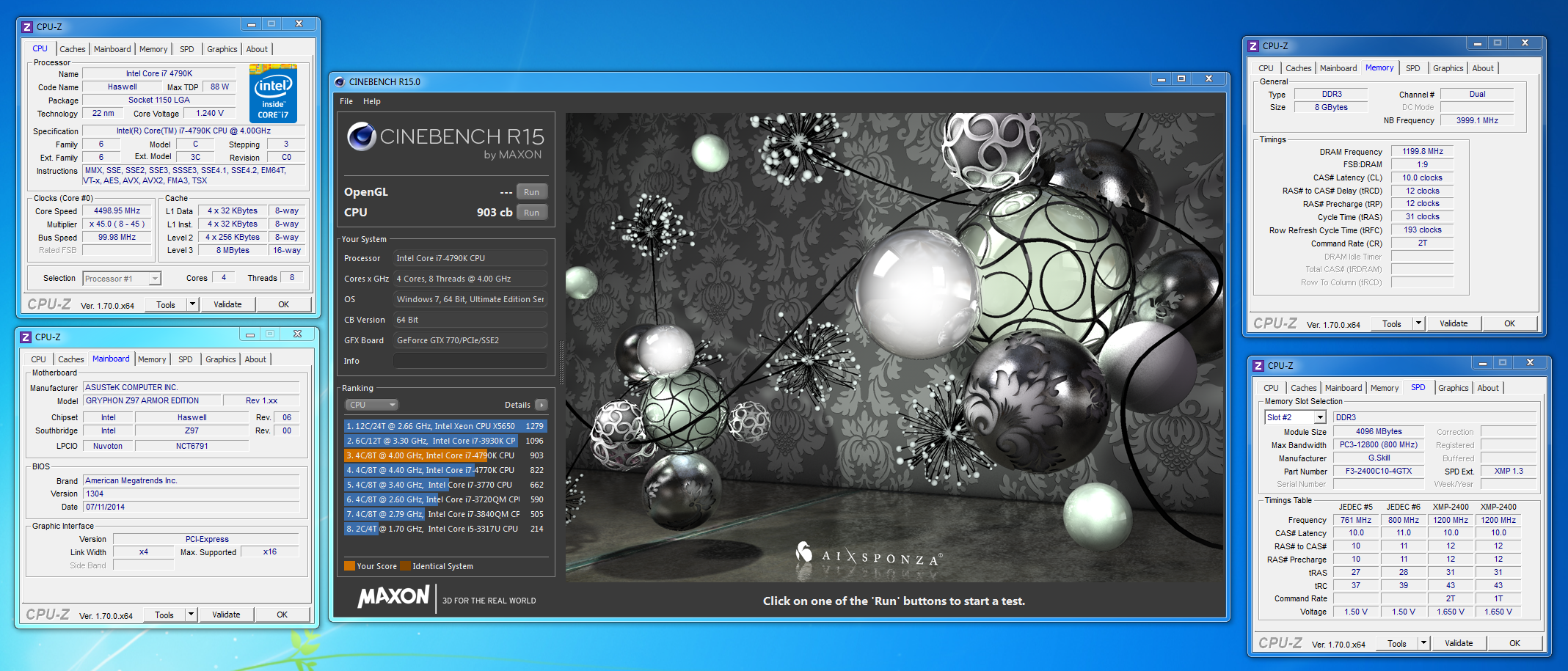Switch to SPD tab in CPU-Z Mainboard window

coord(186,359)
